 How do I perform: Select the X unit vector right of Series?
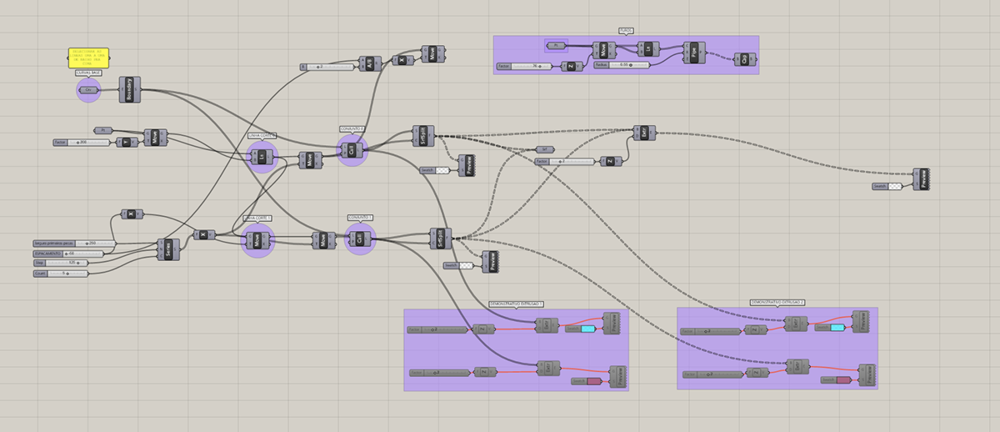click(x=204, y=235)
